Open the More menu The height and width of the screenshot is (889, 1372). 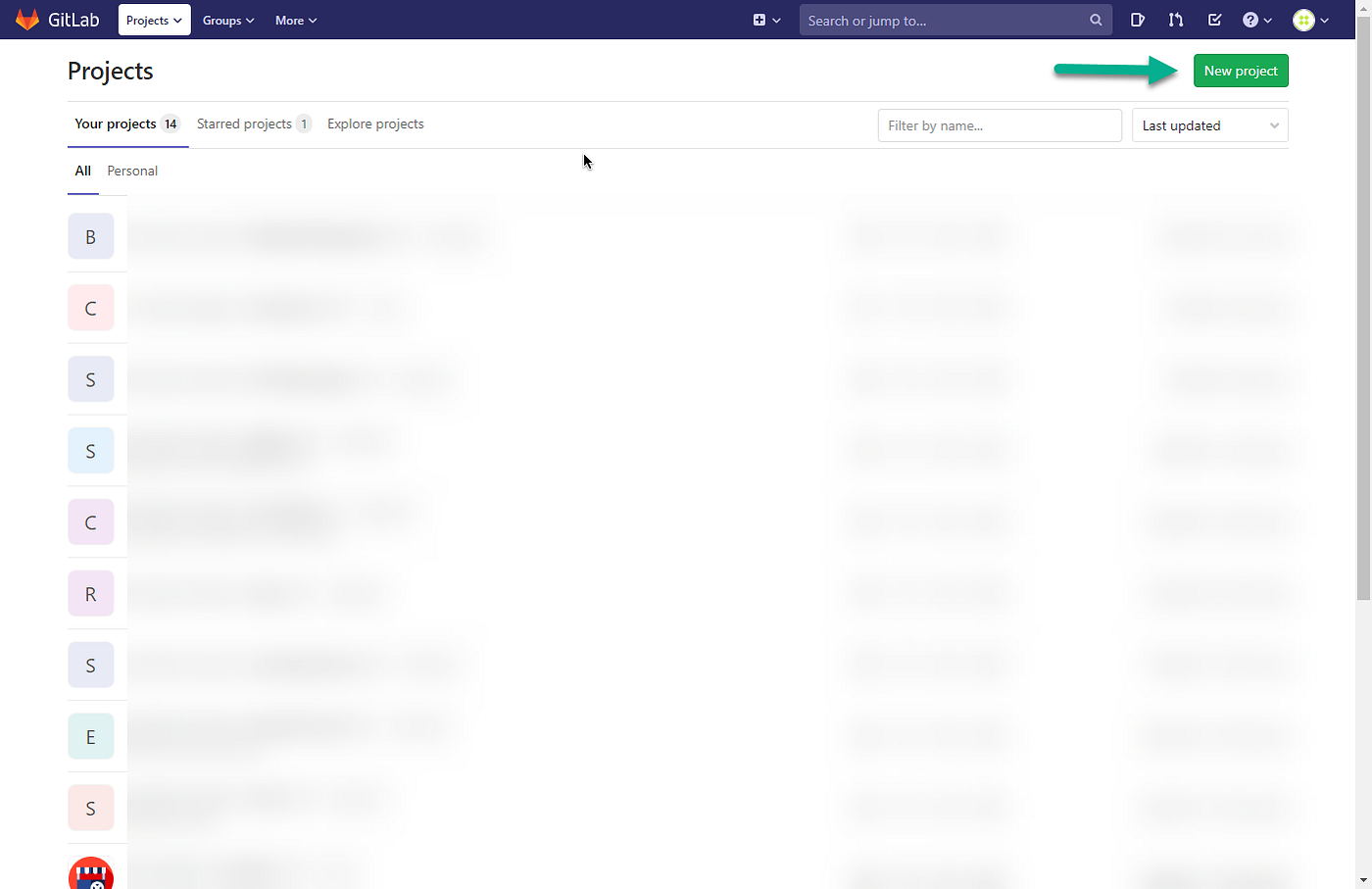[x=295, y=20]
